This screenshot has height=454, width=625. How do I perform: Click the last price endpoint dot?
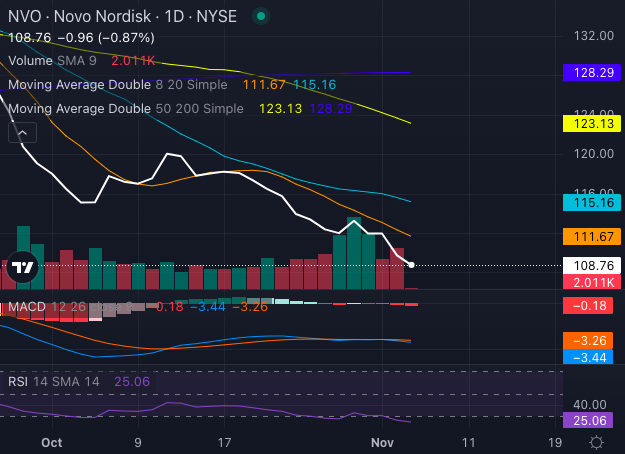click(412, 265)
